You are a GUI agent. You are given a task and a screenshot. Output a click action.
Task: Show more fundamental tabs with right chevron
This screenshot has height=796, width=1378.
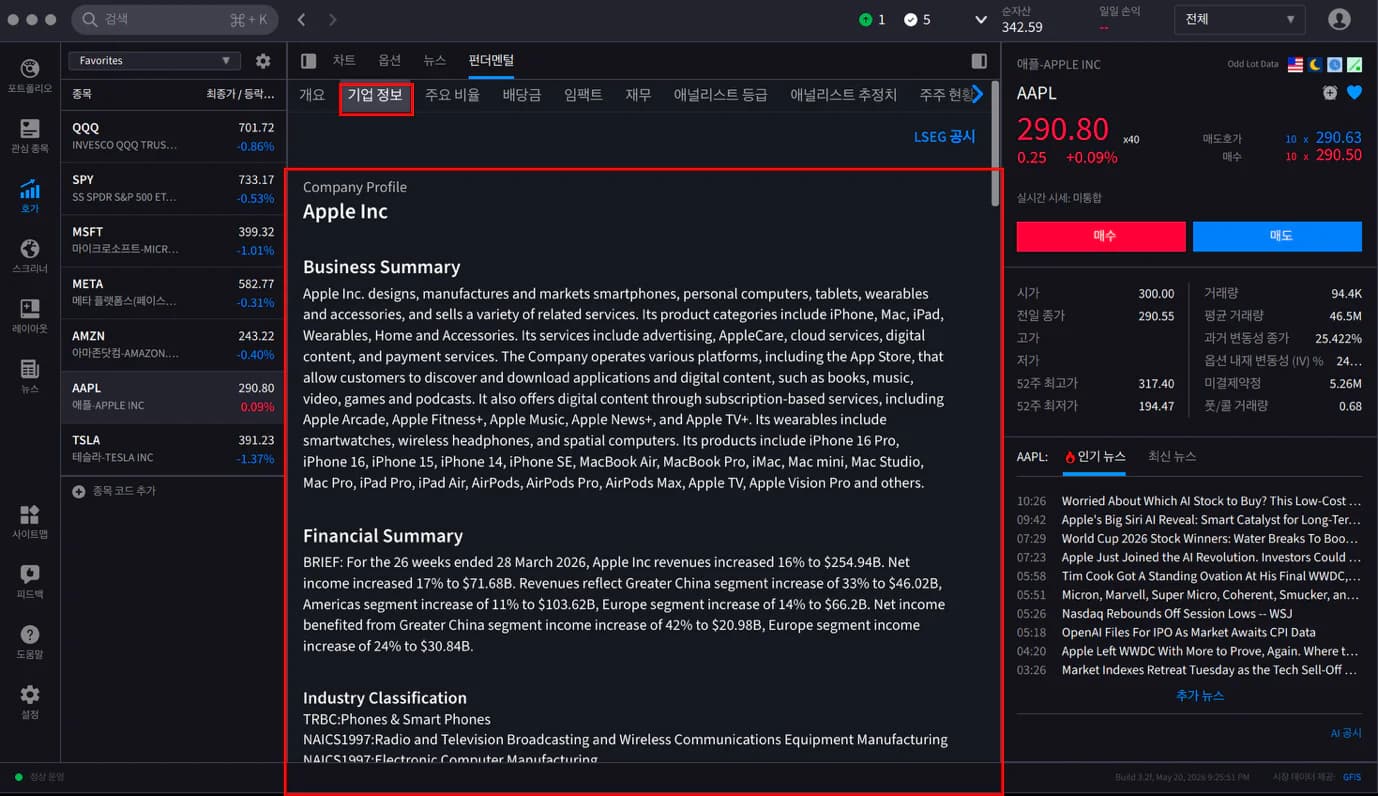977,94
